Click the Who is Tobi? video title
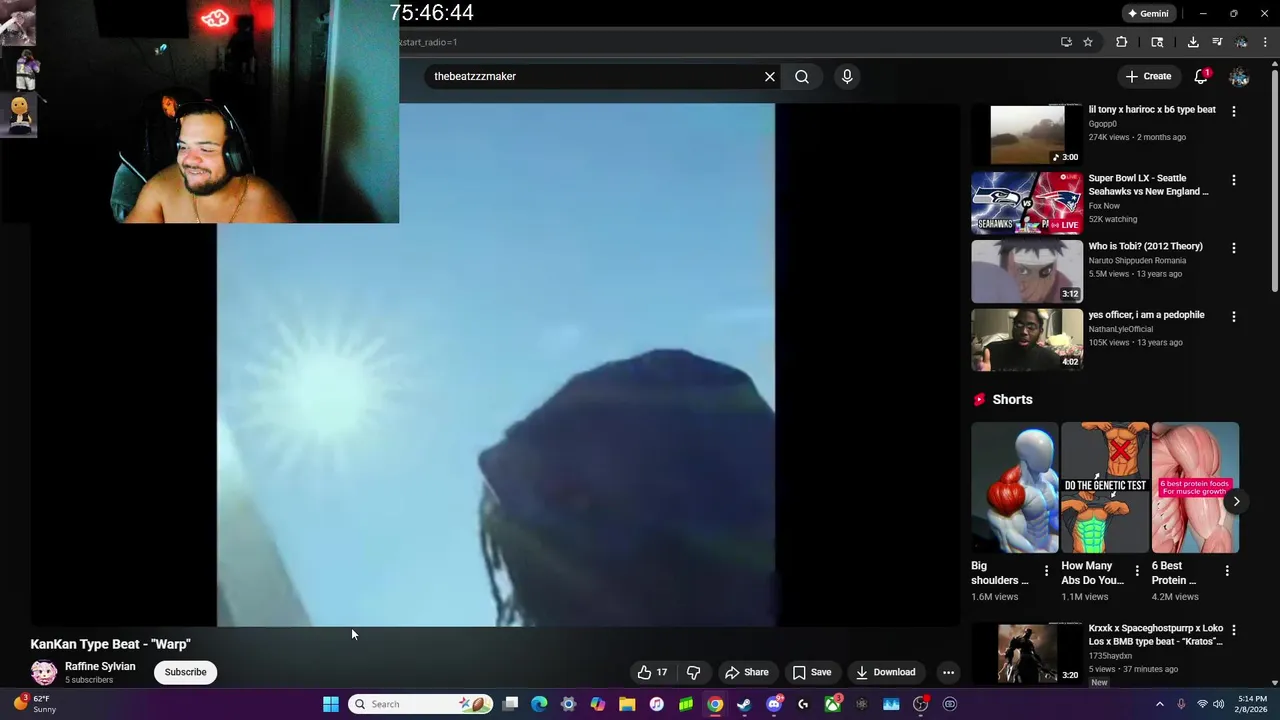The image size is (1280, 720). point(1145,246)
